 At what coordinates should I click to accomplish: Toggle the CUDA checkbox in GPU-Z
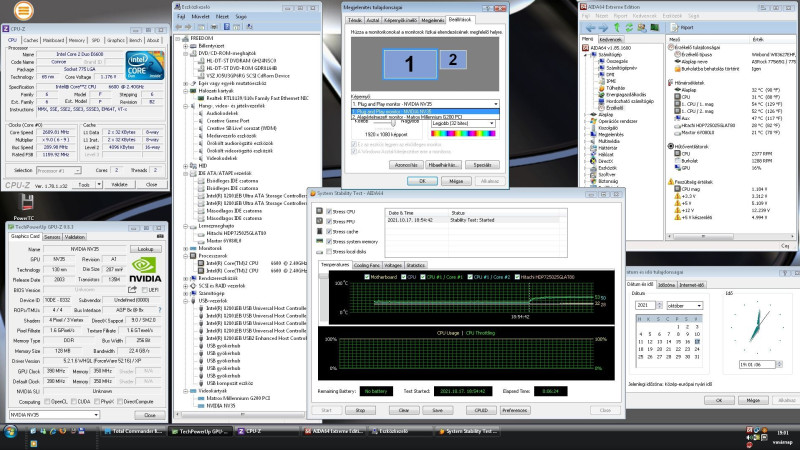(74, 402)
